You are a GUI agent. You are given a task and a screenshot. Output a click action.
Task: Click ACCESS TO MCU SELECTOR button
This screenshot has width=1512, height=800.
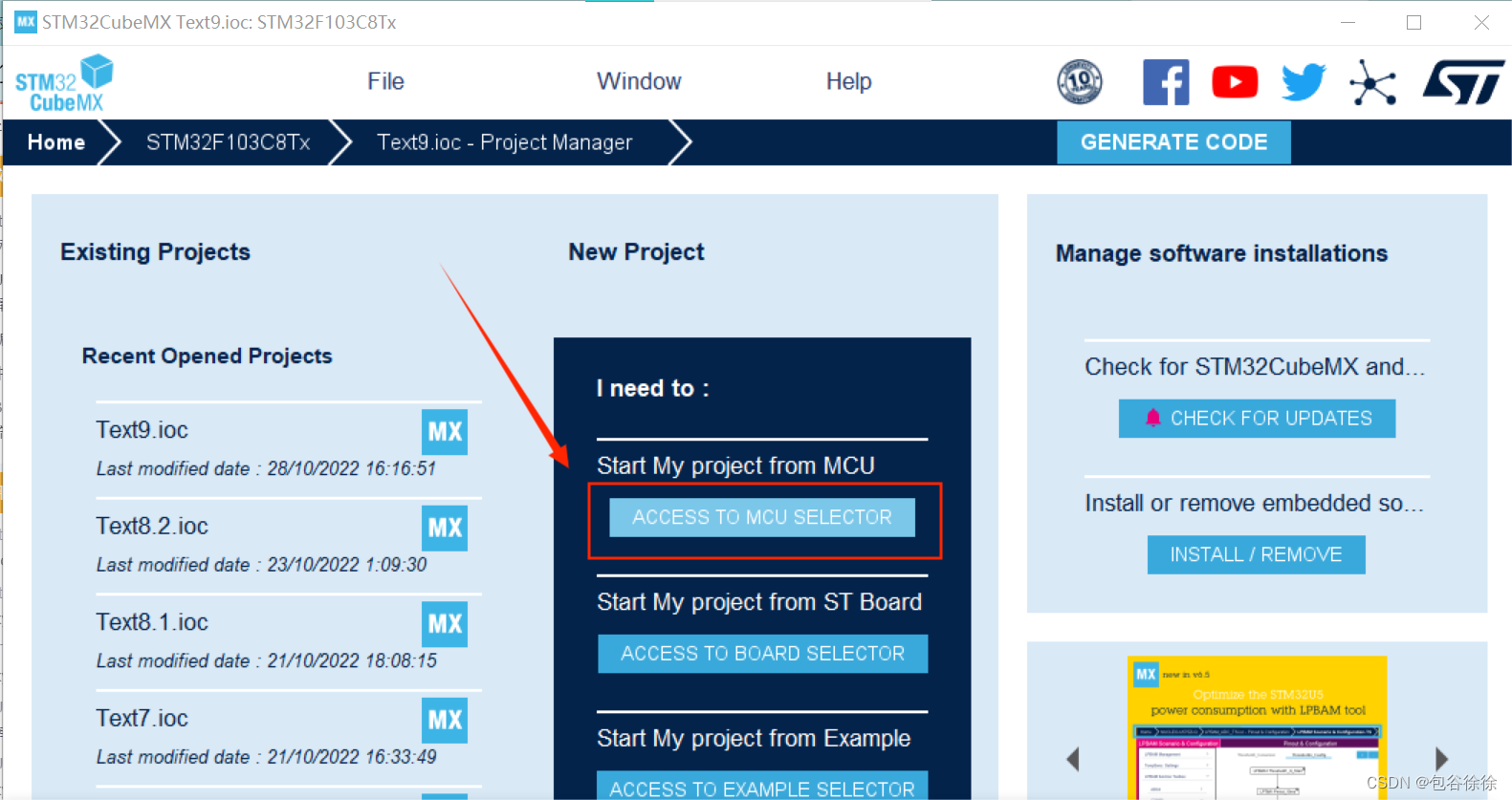pos(762,517)
